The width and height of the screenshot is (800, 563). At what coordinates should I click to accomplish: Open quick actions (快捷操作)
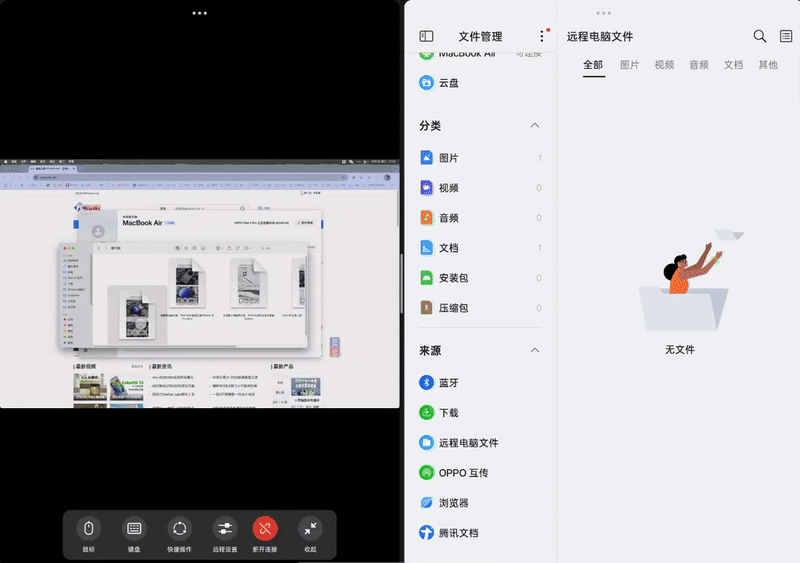click(x=179, y=534)
